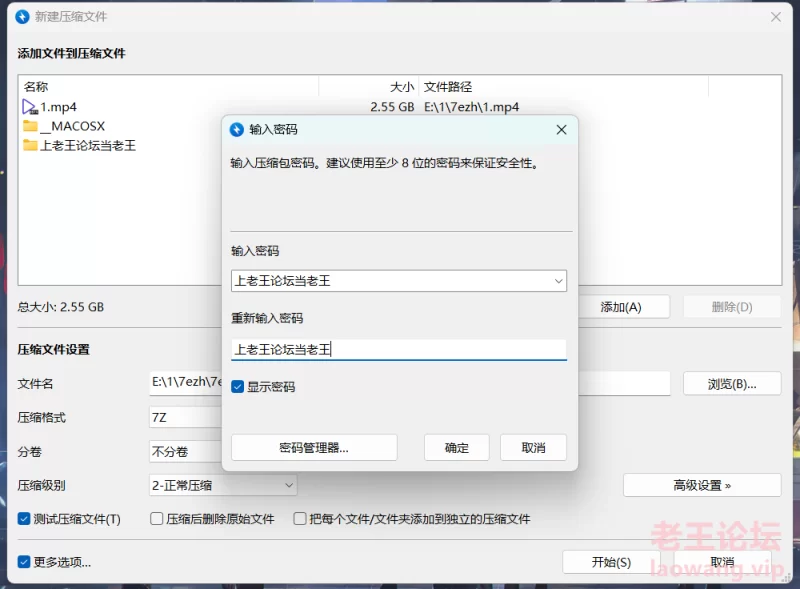The width and height of the screenshot is (800, 589).
Task: Click the 总大小: 2.55 GB label
Action: (61, 307)
